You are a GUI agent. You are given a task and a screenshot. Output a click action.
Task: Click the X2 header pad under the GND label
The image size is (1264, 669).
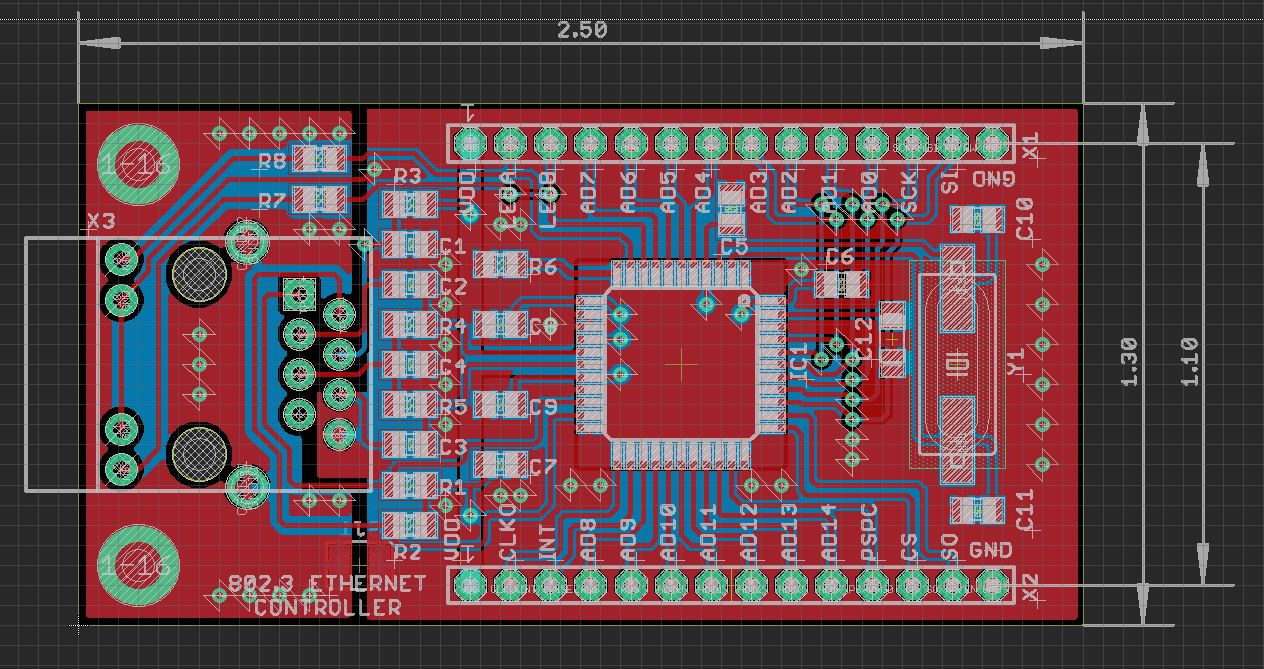coord(992,585)
